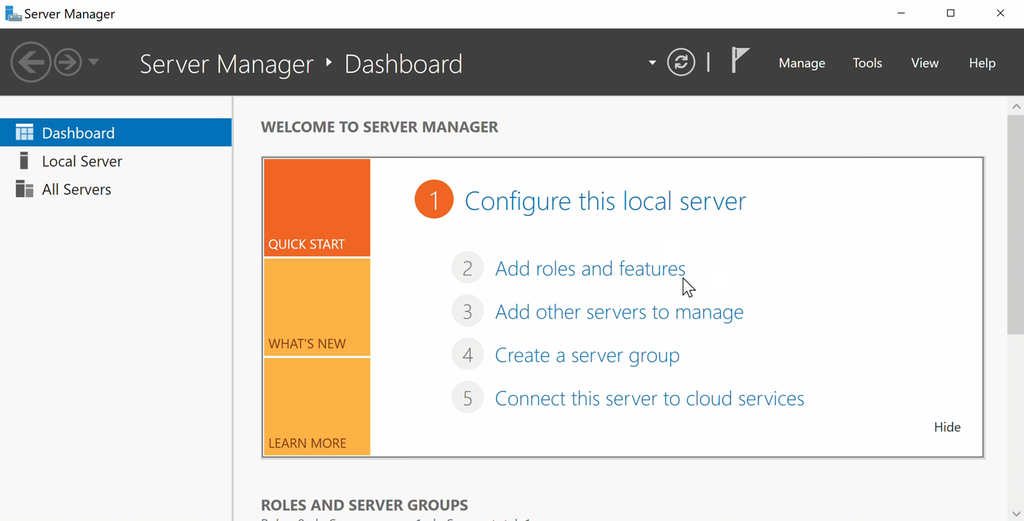Click the forward navigation arrow
Image resolution: width=1024 pixels, height=521 pixels.
(67, 62)
